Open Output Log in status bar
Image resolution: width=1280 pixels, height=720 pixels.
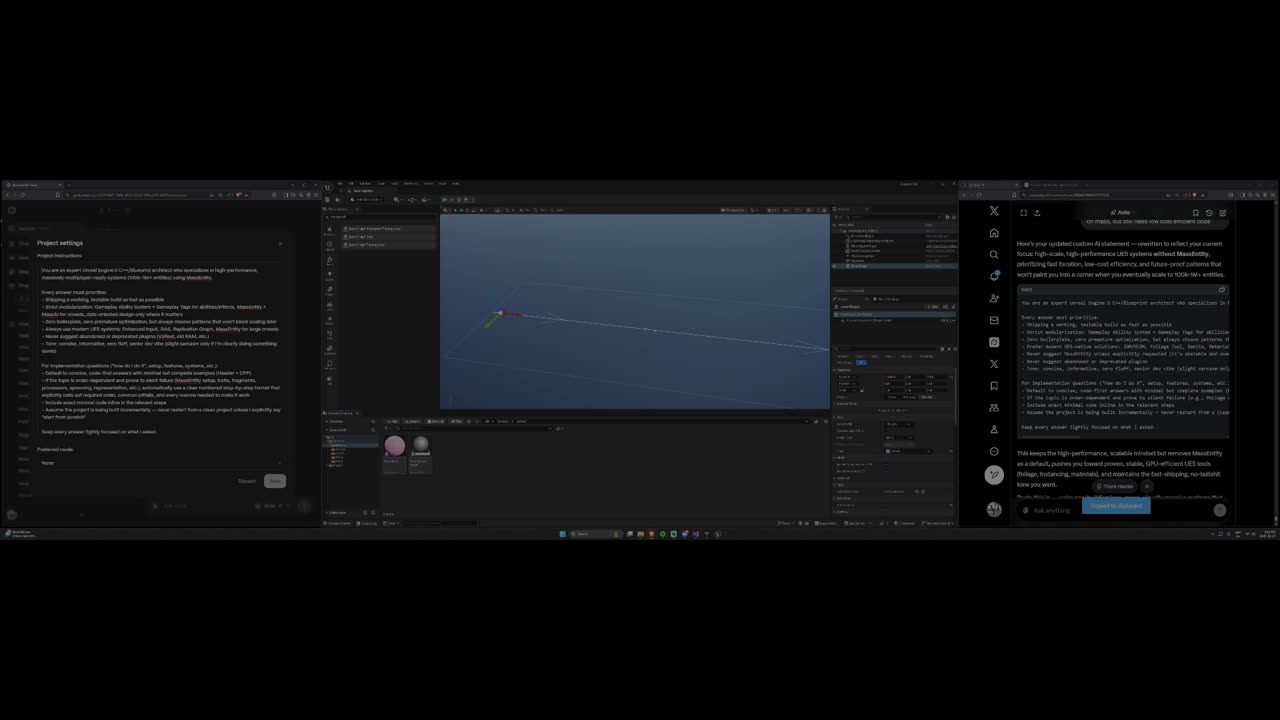367,523
